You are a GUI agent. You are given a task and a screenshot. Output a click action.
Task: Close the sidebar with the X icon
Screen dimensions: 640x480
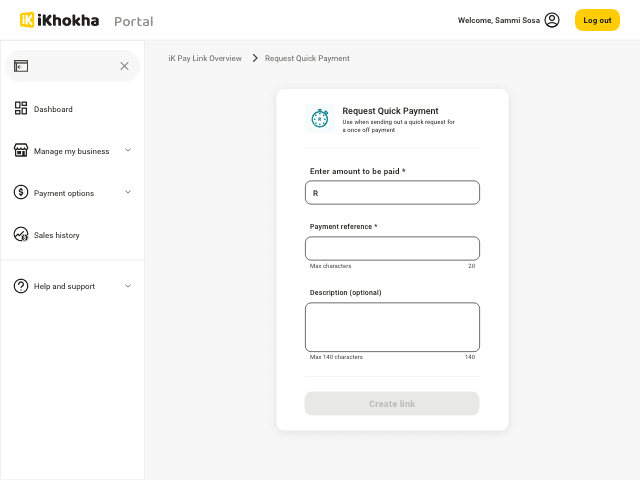[124, 66]
